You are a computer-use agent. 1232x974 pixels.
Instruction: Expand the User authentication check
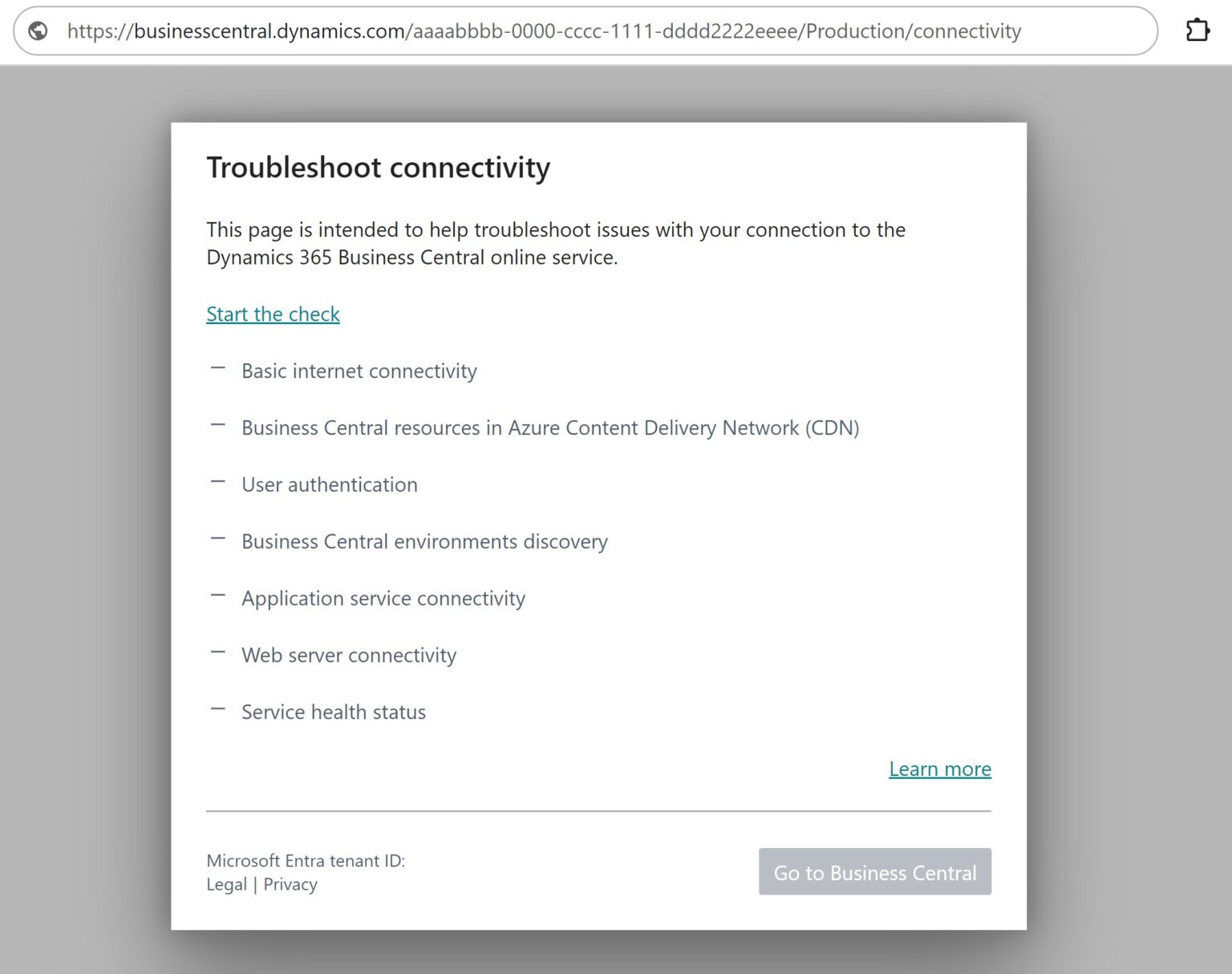pos(217,482)
